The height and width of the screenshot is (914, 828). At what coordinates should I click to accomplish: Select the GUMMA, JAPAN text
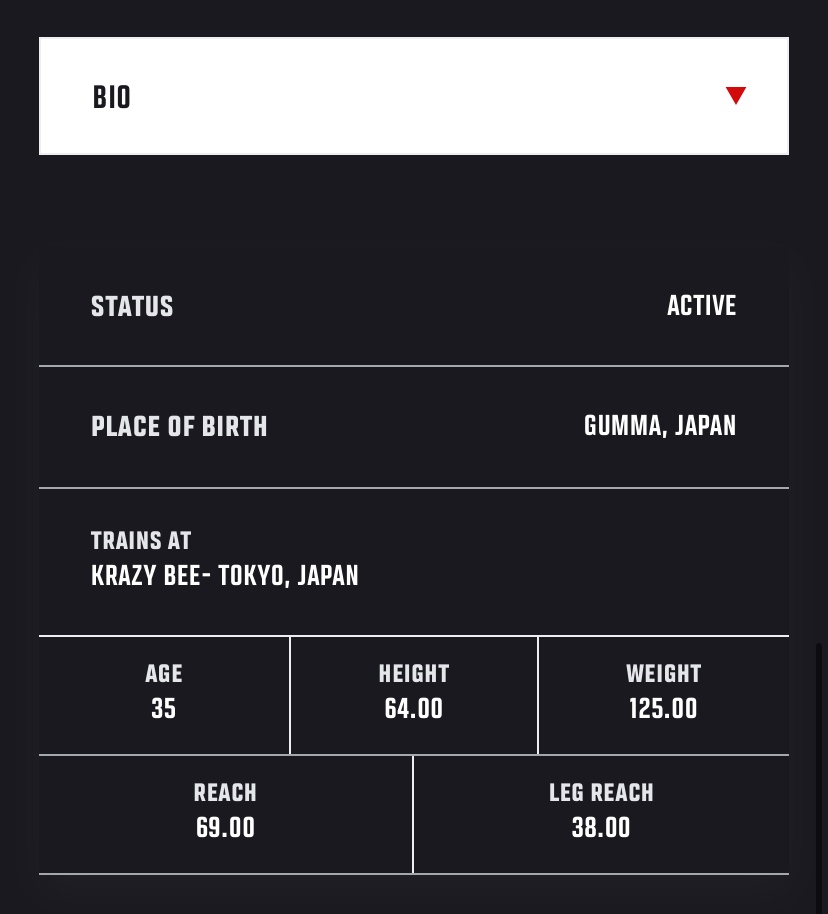(x=660, y=426)
